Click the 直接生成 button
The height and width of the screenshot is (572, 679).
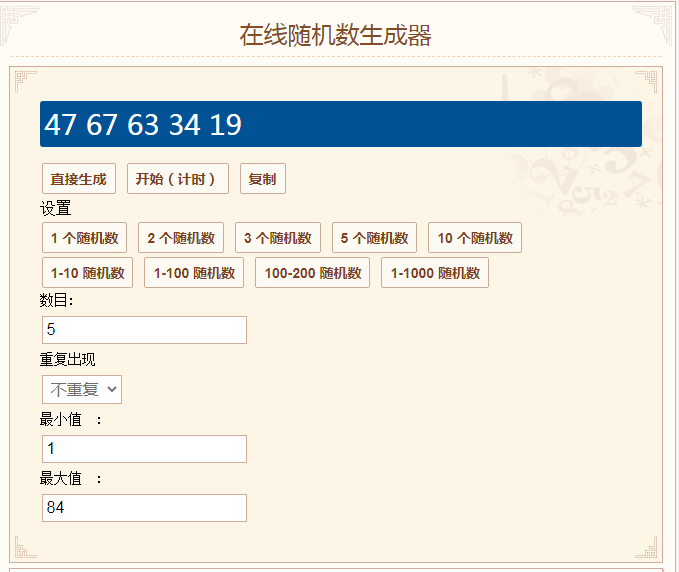coord(78,179)
